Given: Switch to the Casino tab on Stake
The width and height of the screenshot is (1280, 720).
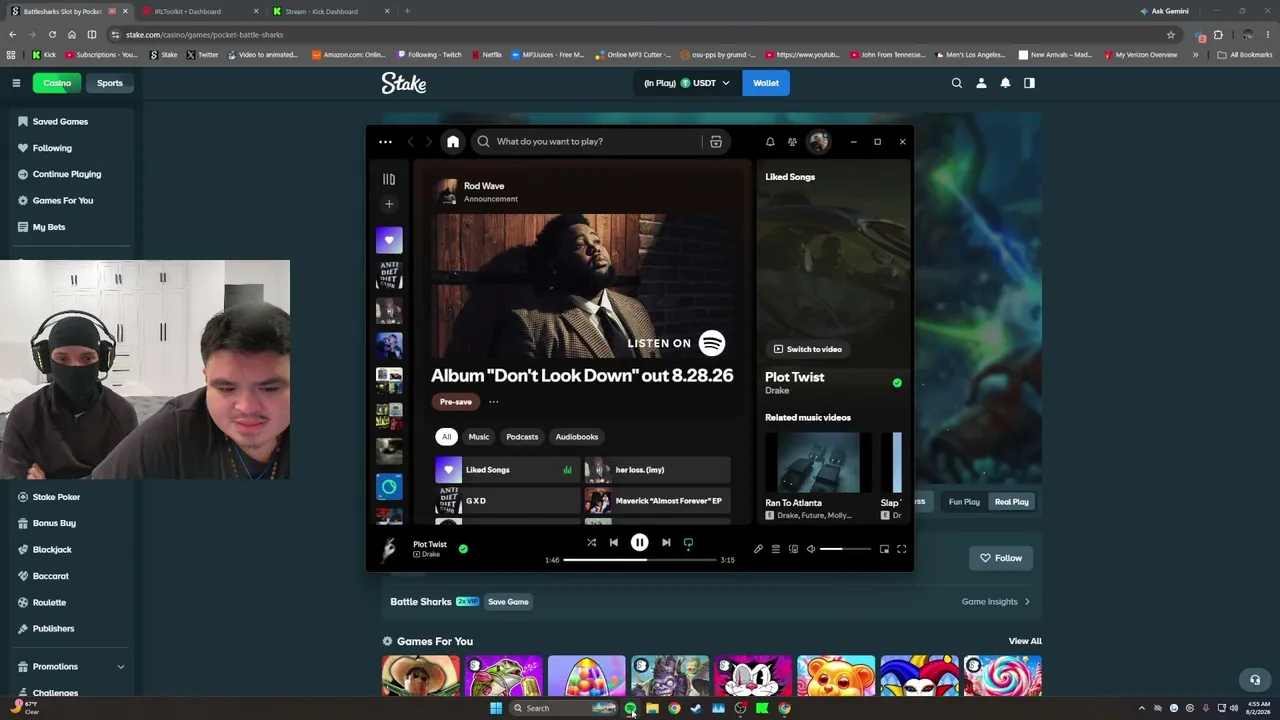Looking at the screenshot, I should (57, 83).
